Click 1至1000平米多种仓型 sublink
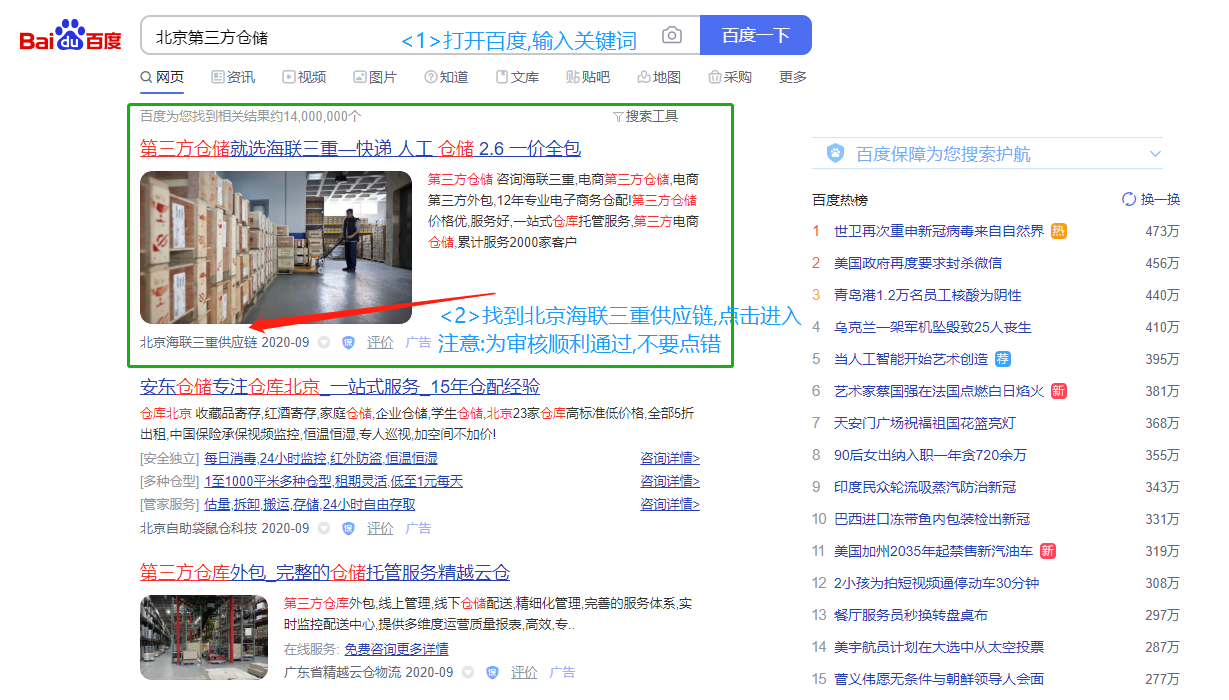Viewport: 1229px width, 700px height. (267, 481)
